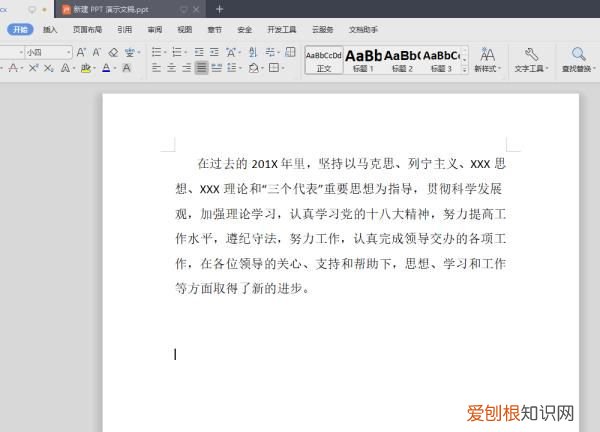Click the Line spacing icon
The width and height of the screenshot is (600, 432).
coord(232,68)
